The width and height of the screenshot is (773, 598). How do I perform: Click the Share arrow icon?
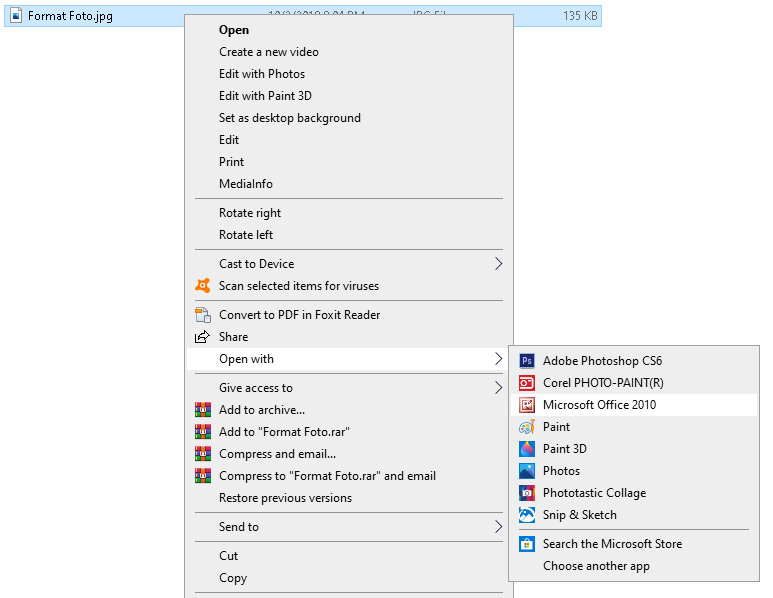[x=202, y=337]
